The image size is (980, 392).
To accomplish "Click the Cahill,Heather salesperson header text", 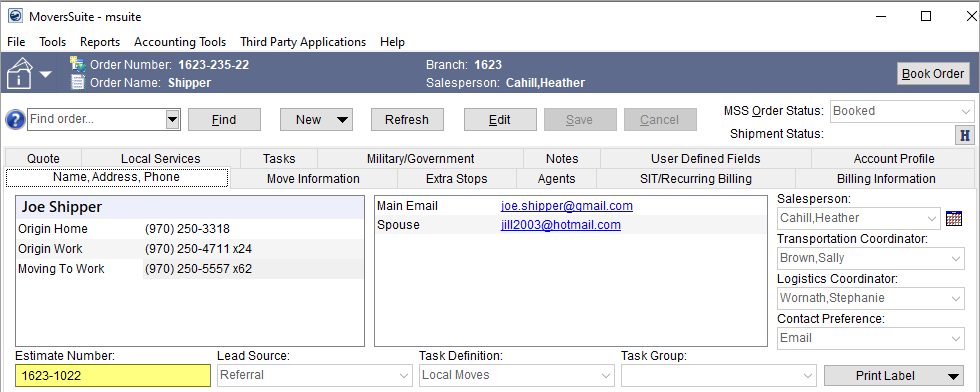I will coord(546,83).
